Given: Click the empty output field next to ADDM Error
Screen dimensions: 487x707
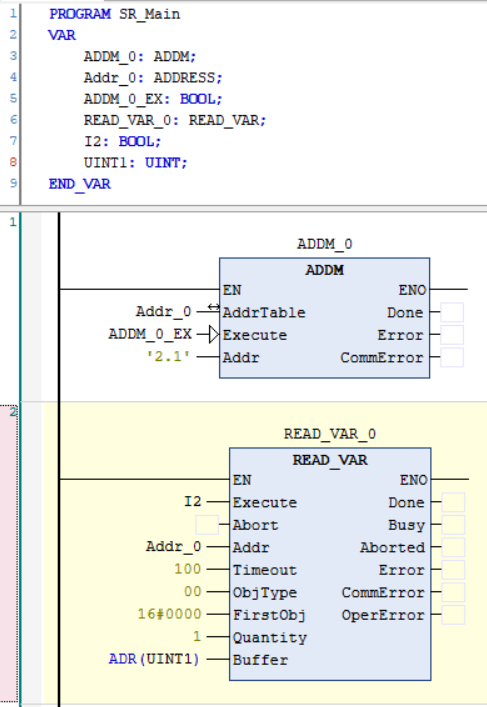Looking at the screenshot, I should coord(452,335).
